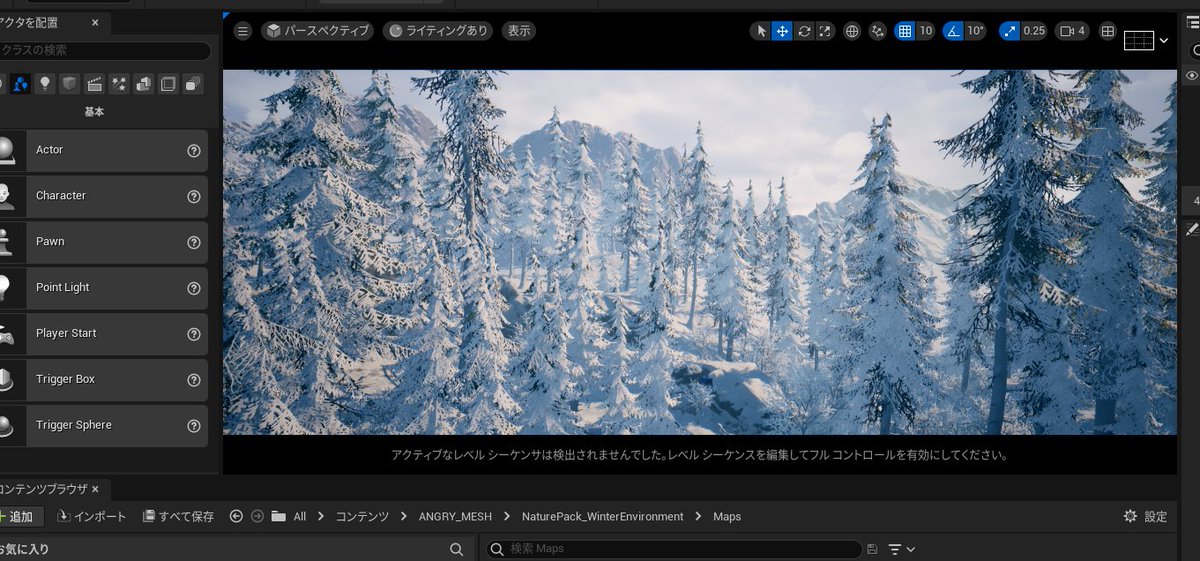The width and height of the screenshot is (1200, 561).
Task: Select the Player Start item
Action: click(104, 334)
